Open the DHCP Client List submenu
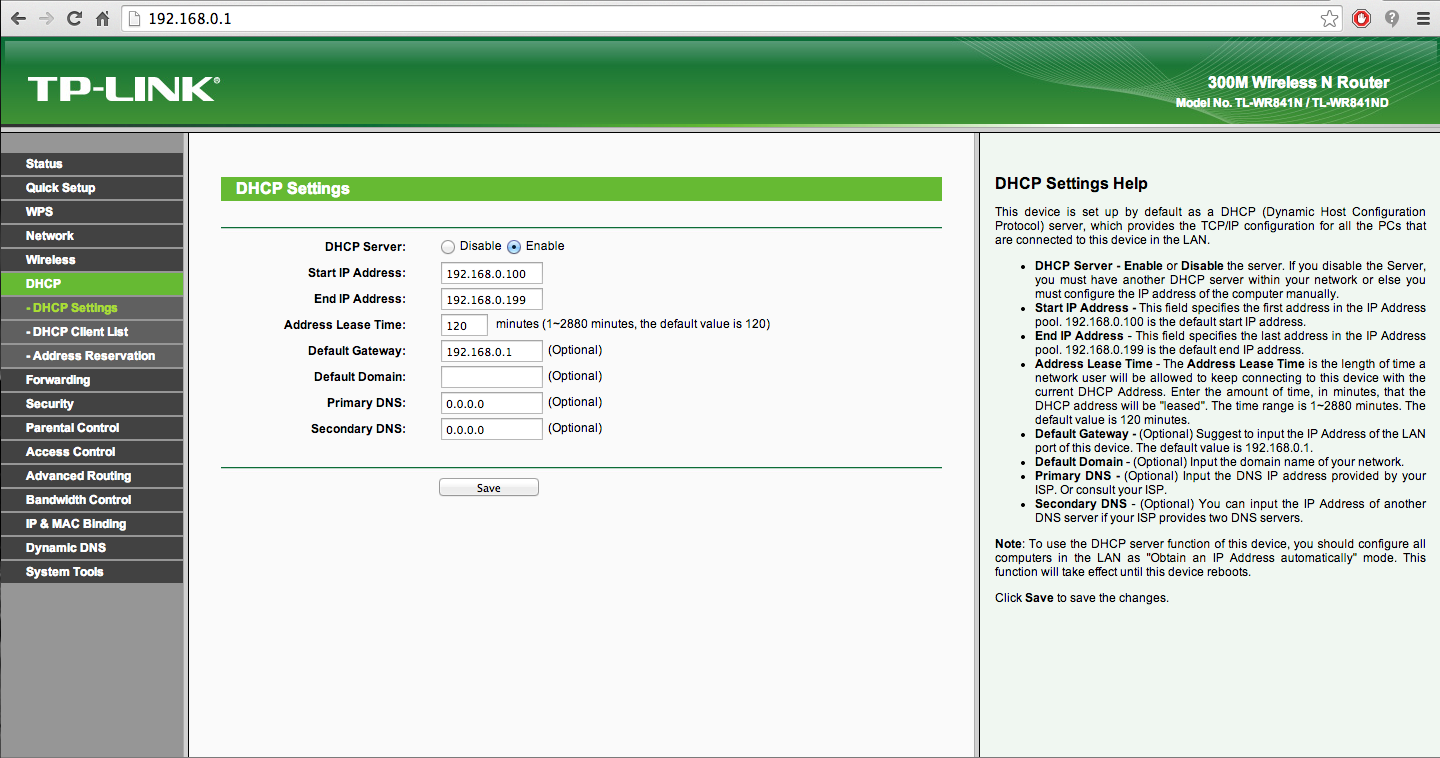The image size is (1440, 758). pos(92,332)
